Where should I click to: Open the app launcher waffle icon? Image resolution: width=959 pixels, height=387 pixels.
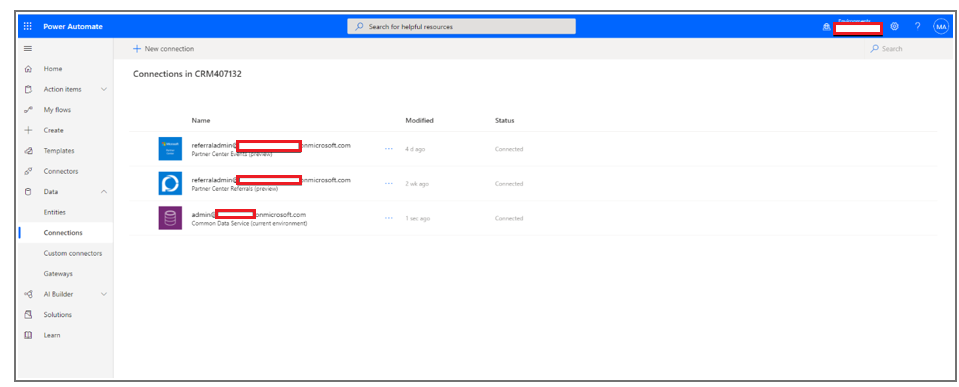pyautogui.click(x=28, y=26)
